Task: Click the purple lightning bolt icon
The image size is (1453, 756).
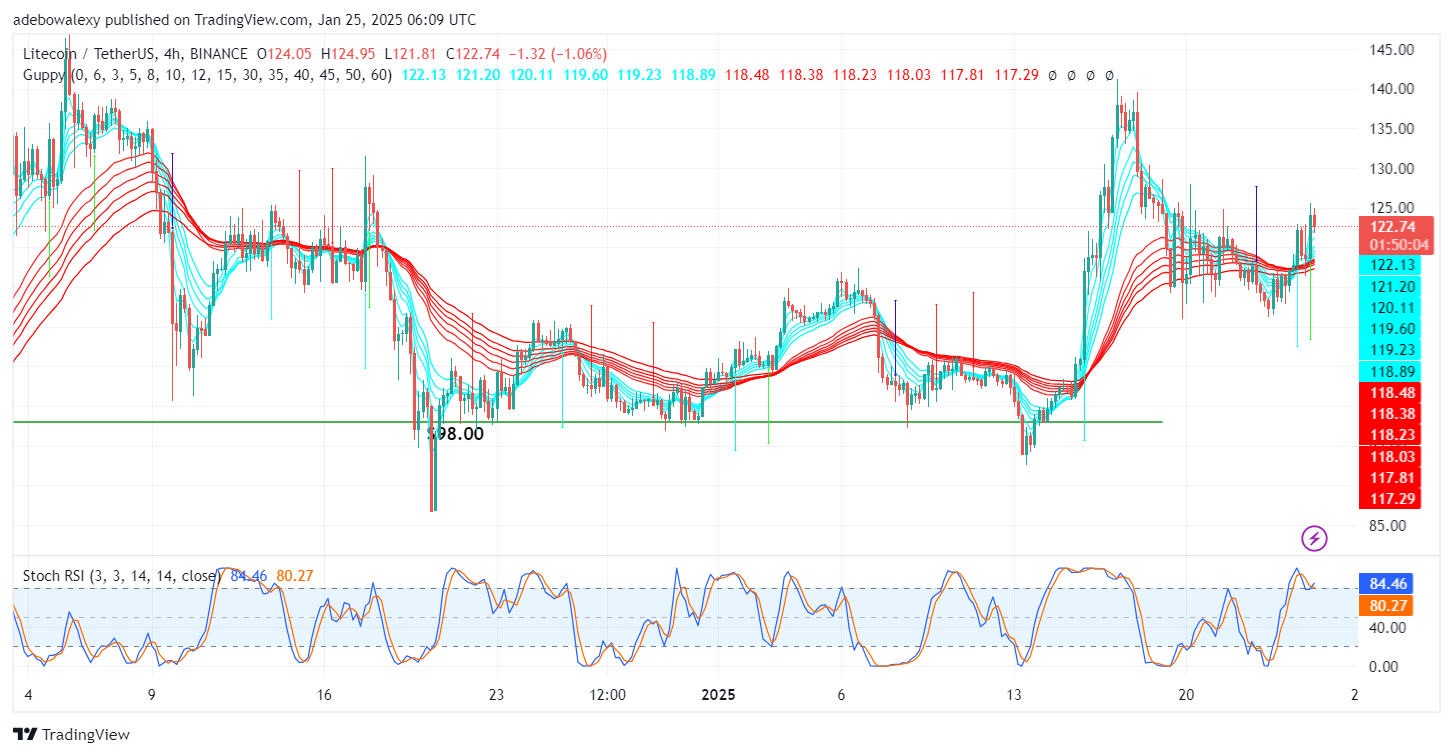Action: (x=1314, y=539)
